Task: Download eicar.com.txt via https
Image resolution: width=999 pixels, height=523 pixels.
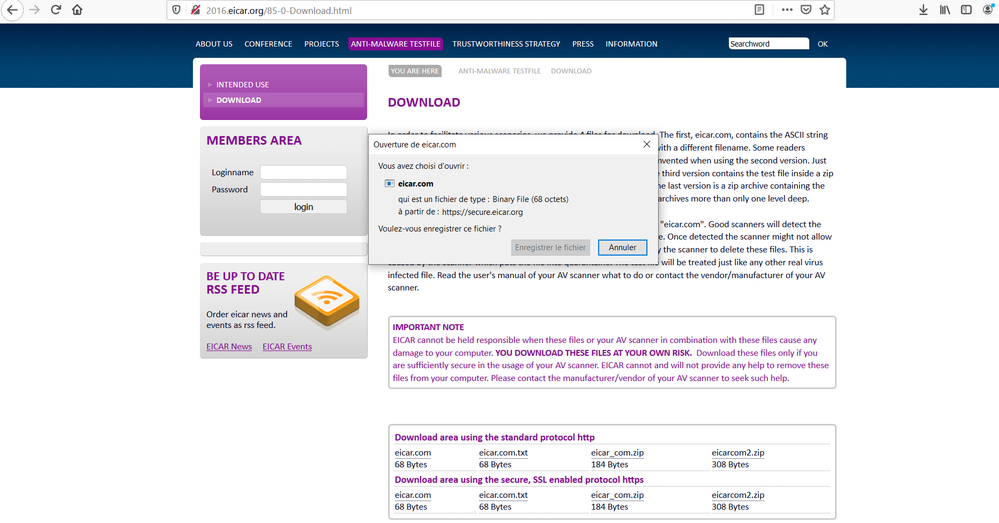Action: click(x=503, y=495)
